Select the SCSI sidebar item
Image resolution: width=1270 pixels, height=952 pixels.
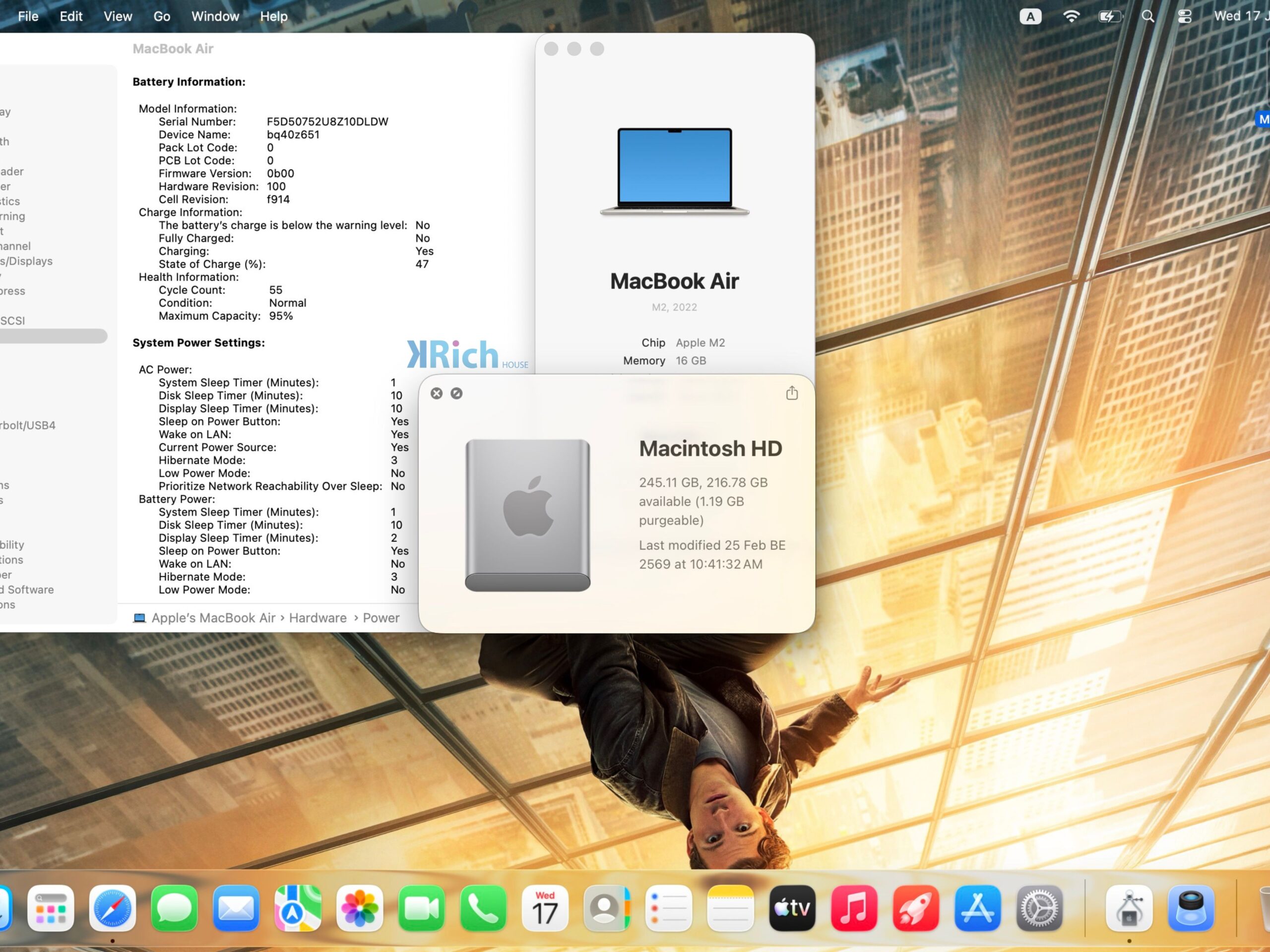12,321
